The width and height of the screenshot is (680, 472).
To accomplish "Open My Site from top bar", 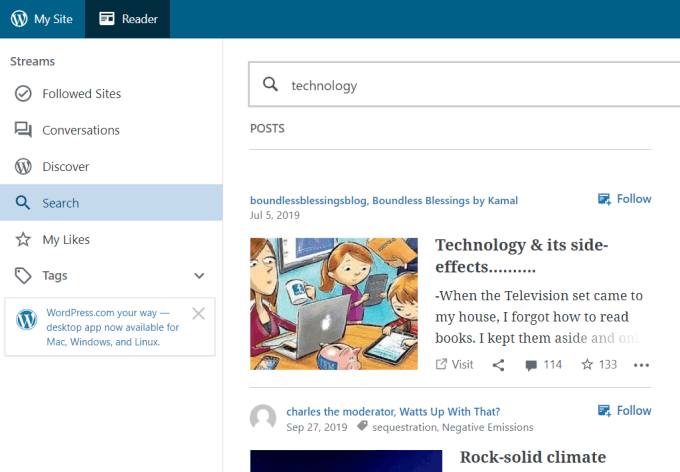I will [x=43, y=19].
